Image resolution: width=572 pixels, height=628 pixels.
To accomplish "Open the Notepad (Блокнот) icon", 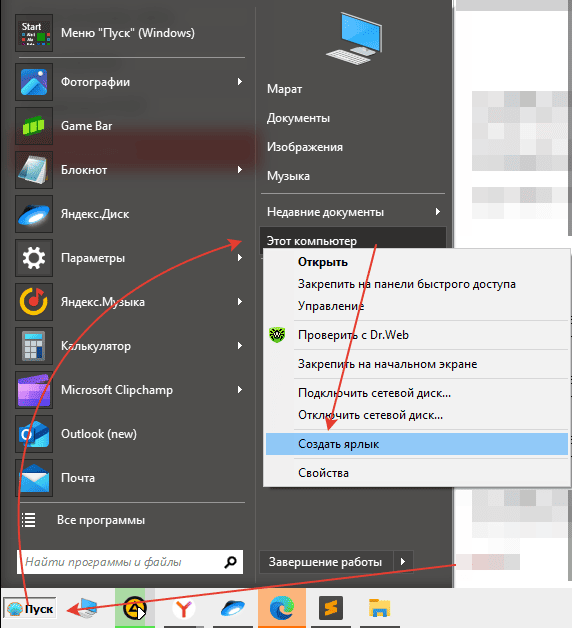I will tap(34, 170).
